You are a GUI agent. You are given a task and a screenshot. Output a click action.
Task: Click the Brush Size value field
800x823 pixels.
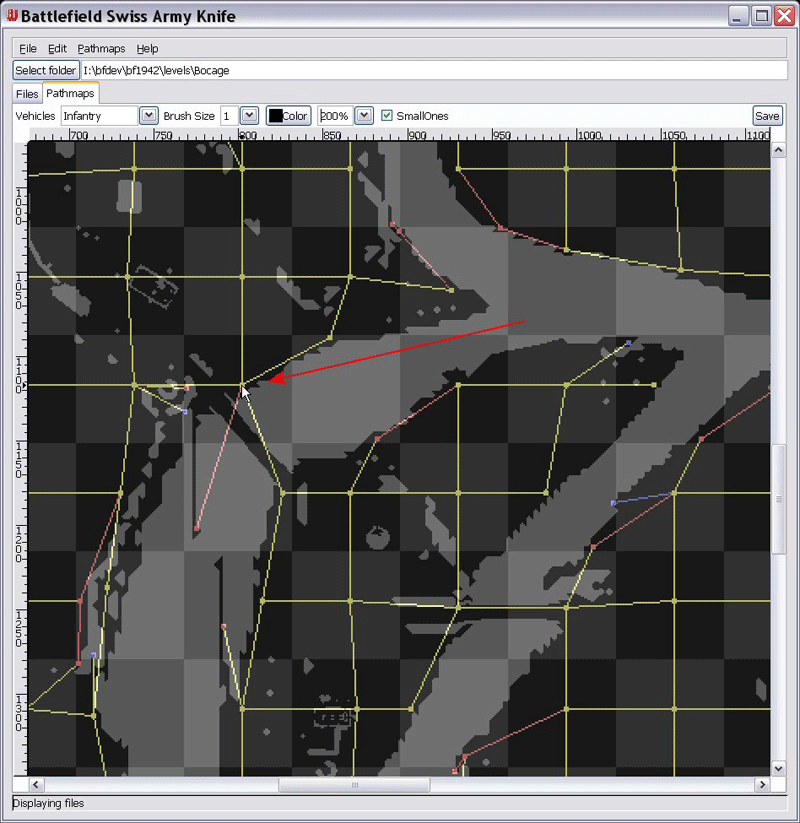(229, 116)
